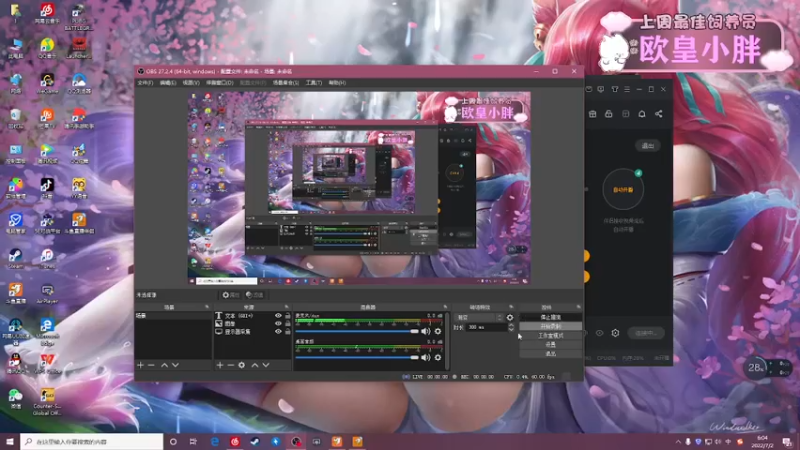Screen dimensions: 800x450
Task: Select the display capture source row
Action: (253, 332)
